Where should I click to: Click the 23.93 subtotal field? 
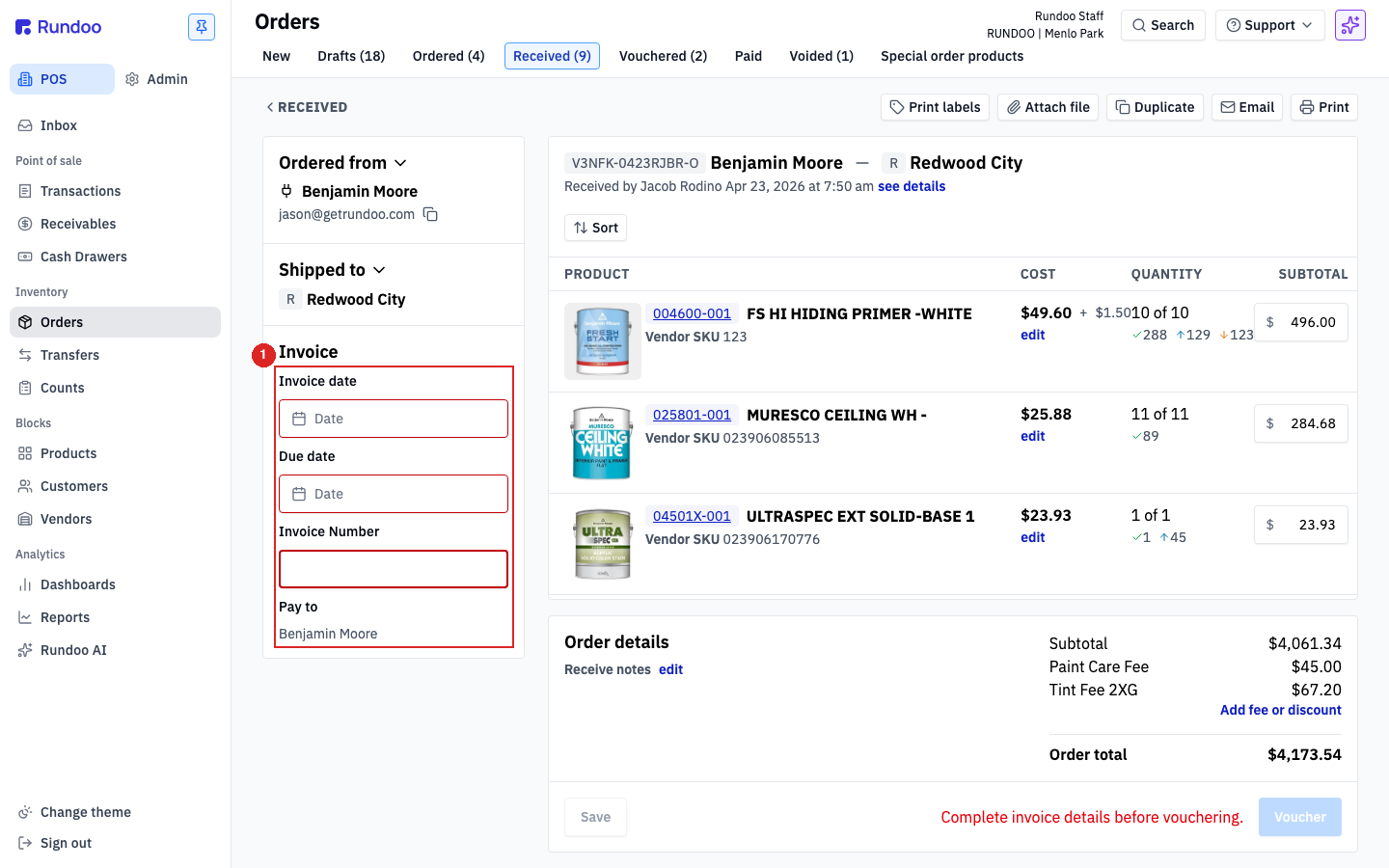1300,525
